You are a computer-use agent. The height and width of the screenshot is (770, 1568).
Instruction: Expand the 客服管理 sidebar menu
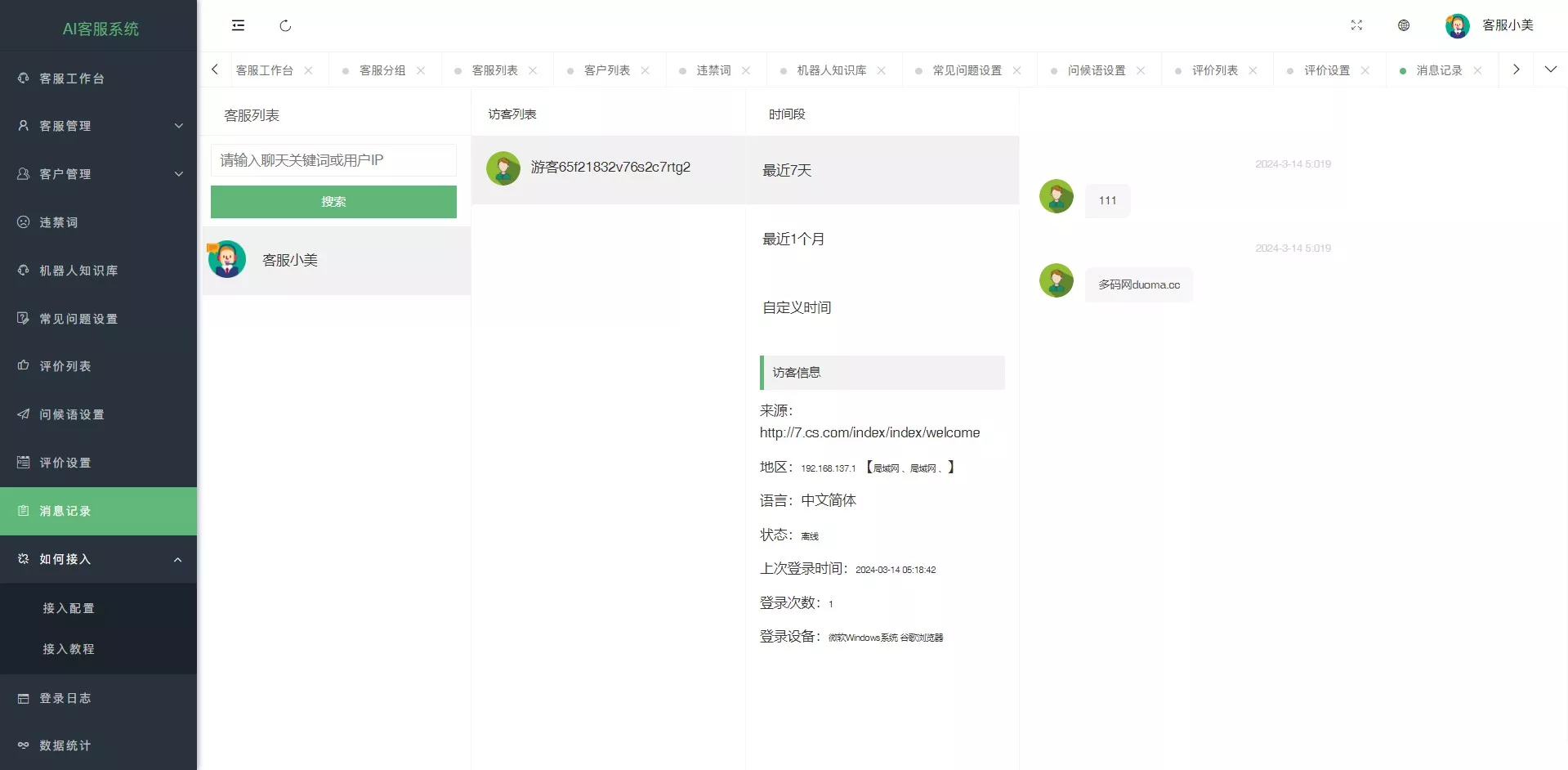pyautogui.click(x=98, y=126)
